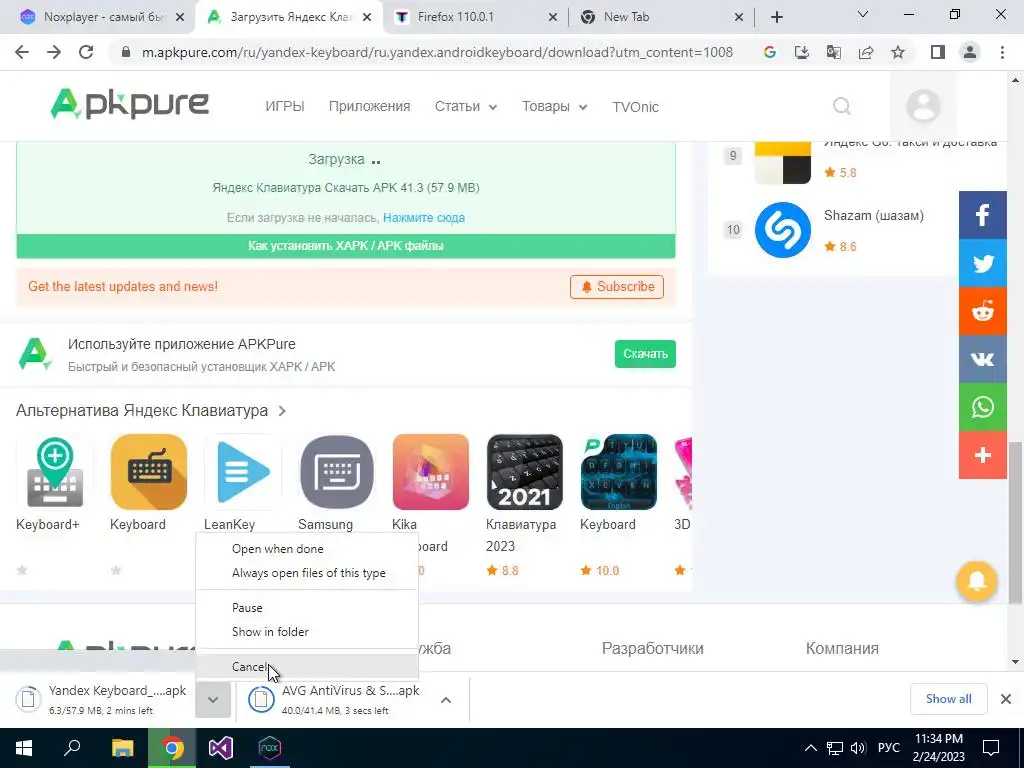Choose Always open files of this type
The width and height of the screenshot is (1024, 768).
tap(306, 573)
